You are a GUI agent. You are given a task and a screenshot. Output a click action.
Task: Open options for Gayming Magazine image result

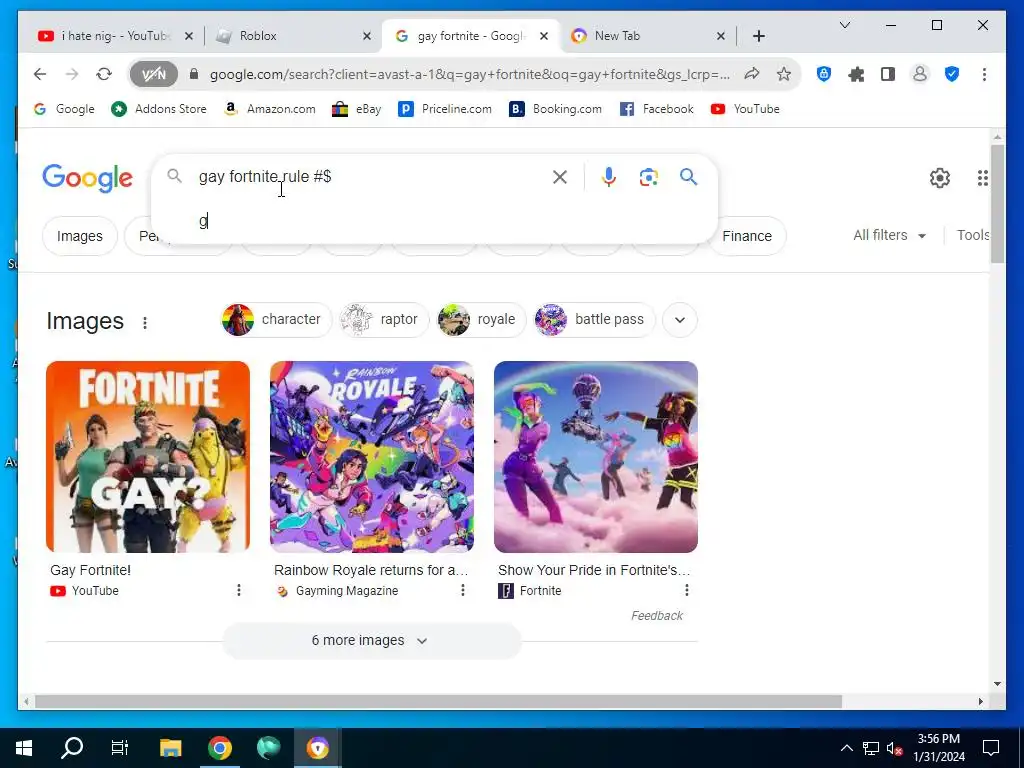pyautogui.click(x=463, y=590)
